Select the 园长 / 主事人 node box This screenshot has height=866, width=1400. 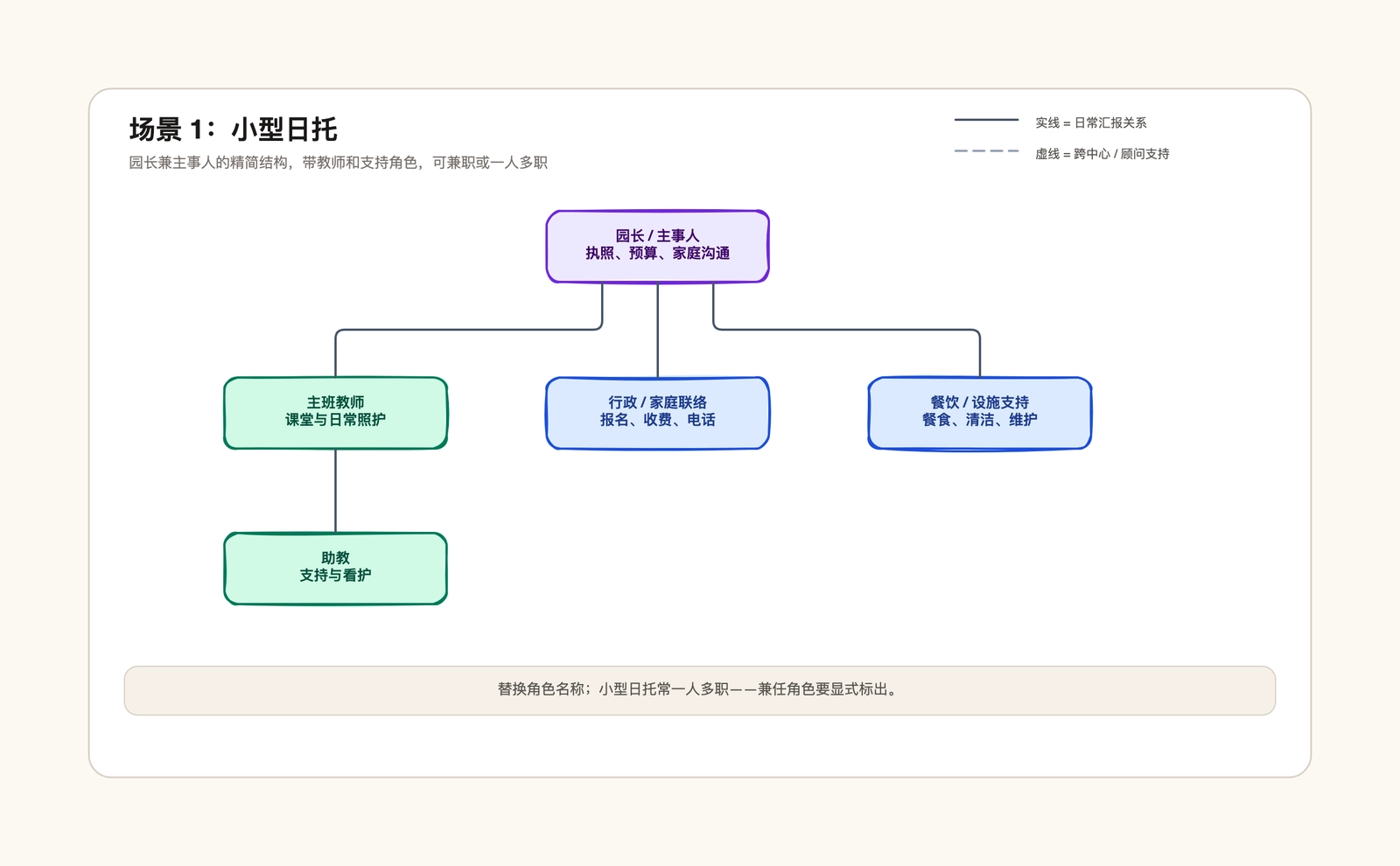[658, 247]
